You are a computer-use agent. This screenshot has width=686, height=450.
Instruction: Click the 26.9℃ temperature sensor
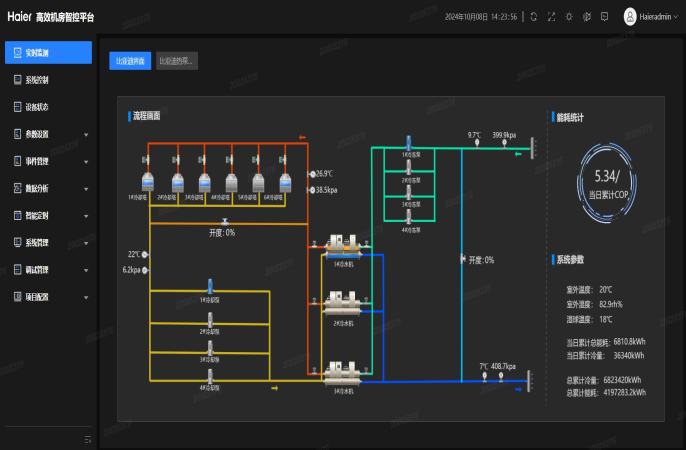312,174
